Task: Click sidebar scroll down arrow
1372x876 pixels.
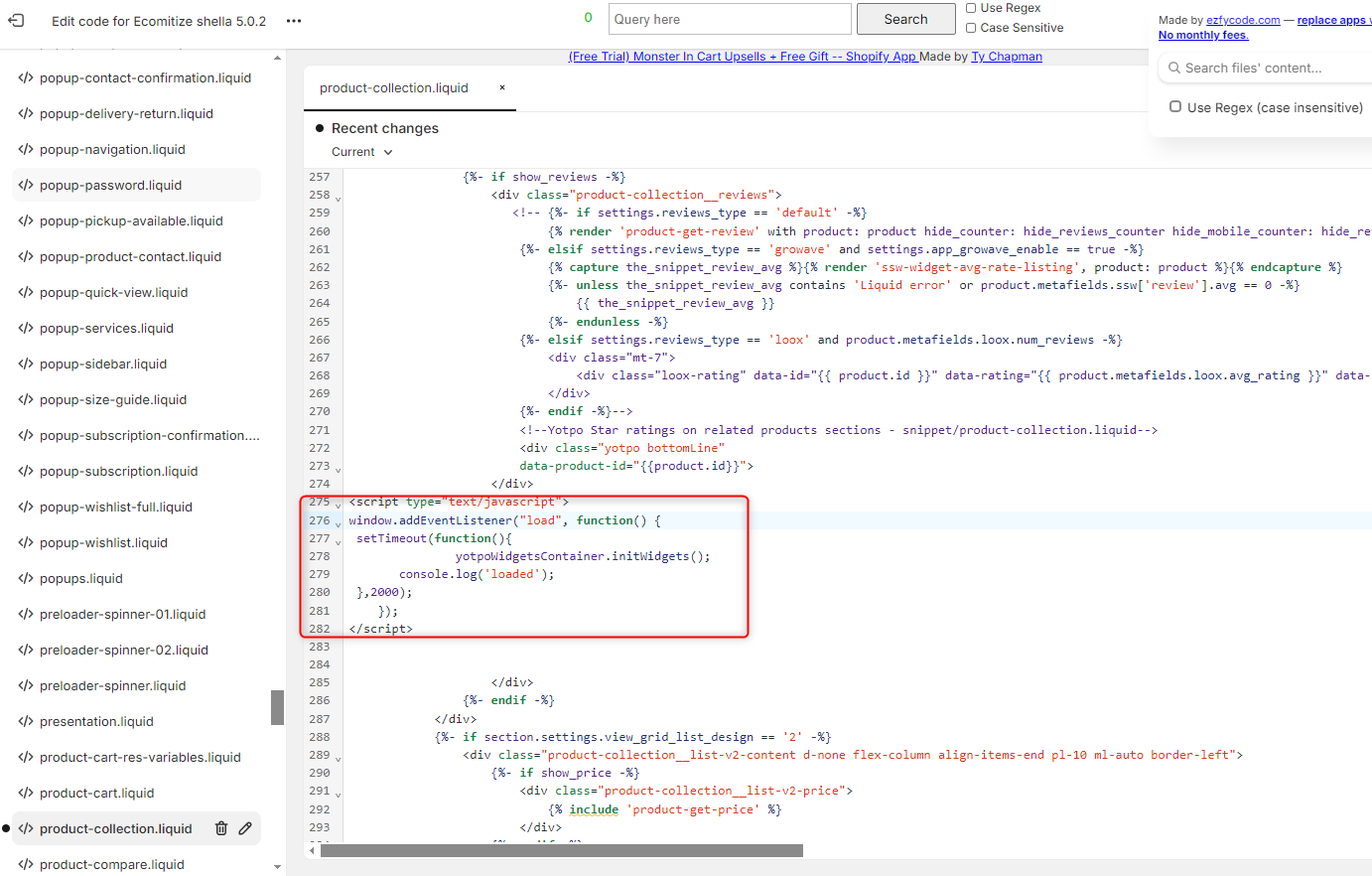Action: (x=277, y=867)
